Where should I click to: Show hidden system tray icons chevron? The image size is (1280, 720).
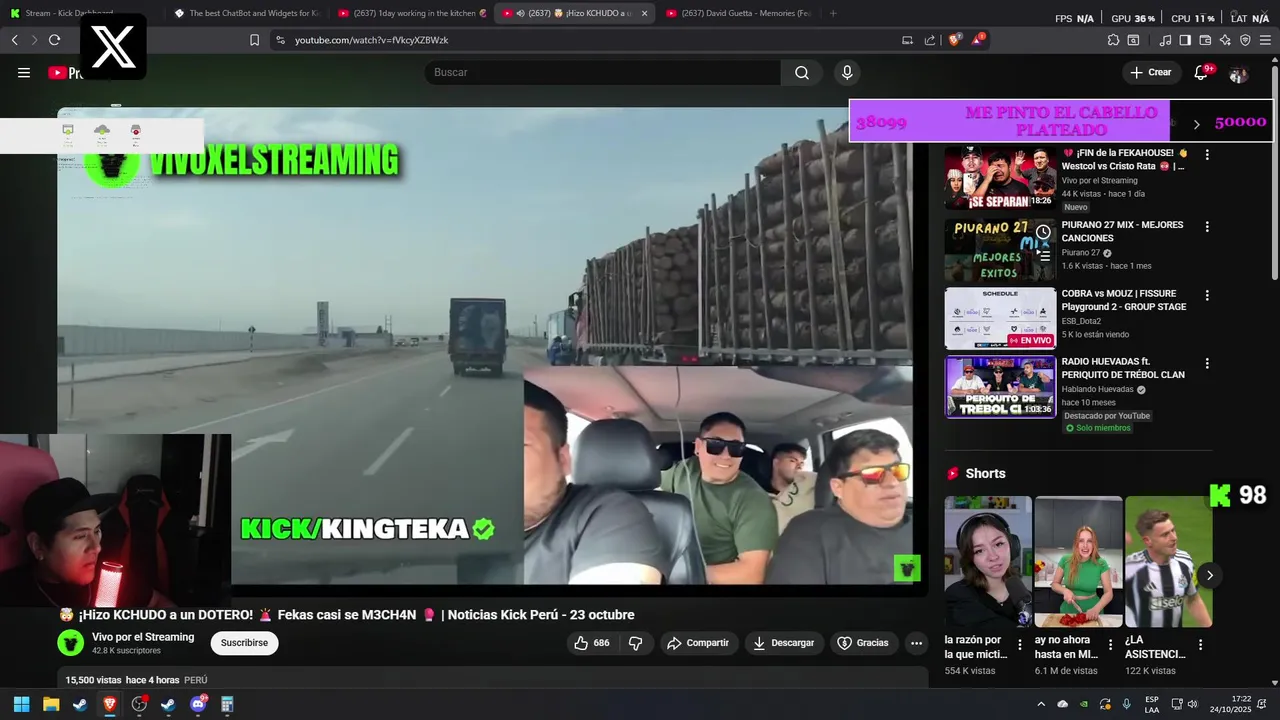tap(1041, 704)
